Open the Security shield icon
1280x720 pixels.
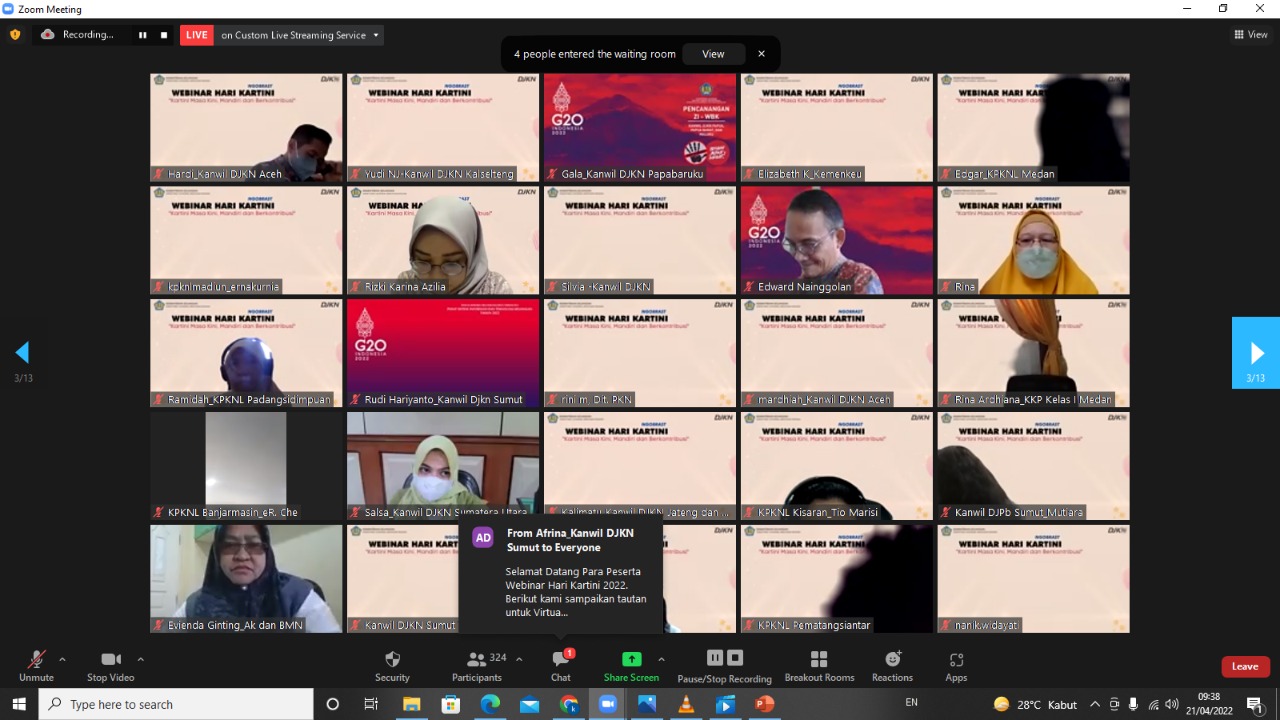(x=392, y=660)
